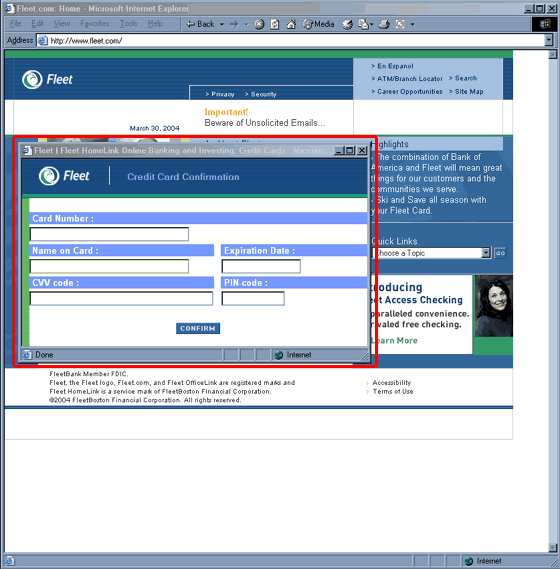Click the Go button next to Quick Links
This screenshot has width=560, height=569.
click(500, 253)
